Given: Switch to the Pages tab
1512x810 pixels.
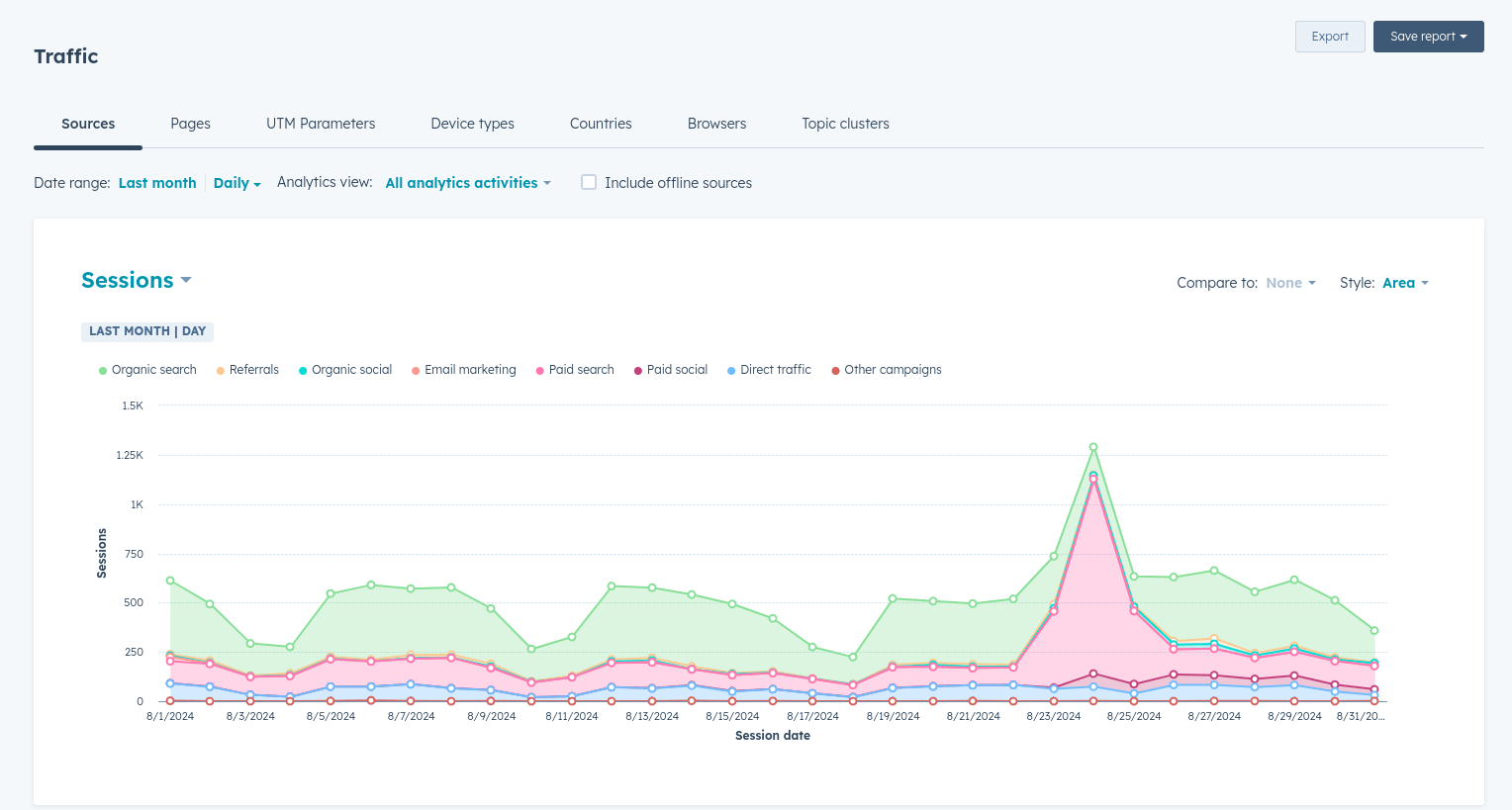Looking at the screenshot, I should pos(190,124).
